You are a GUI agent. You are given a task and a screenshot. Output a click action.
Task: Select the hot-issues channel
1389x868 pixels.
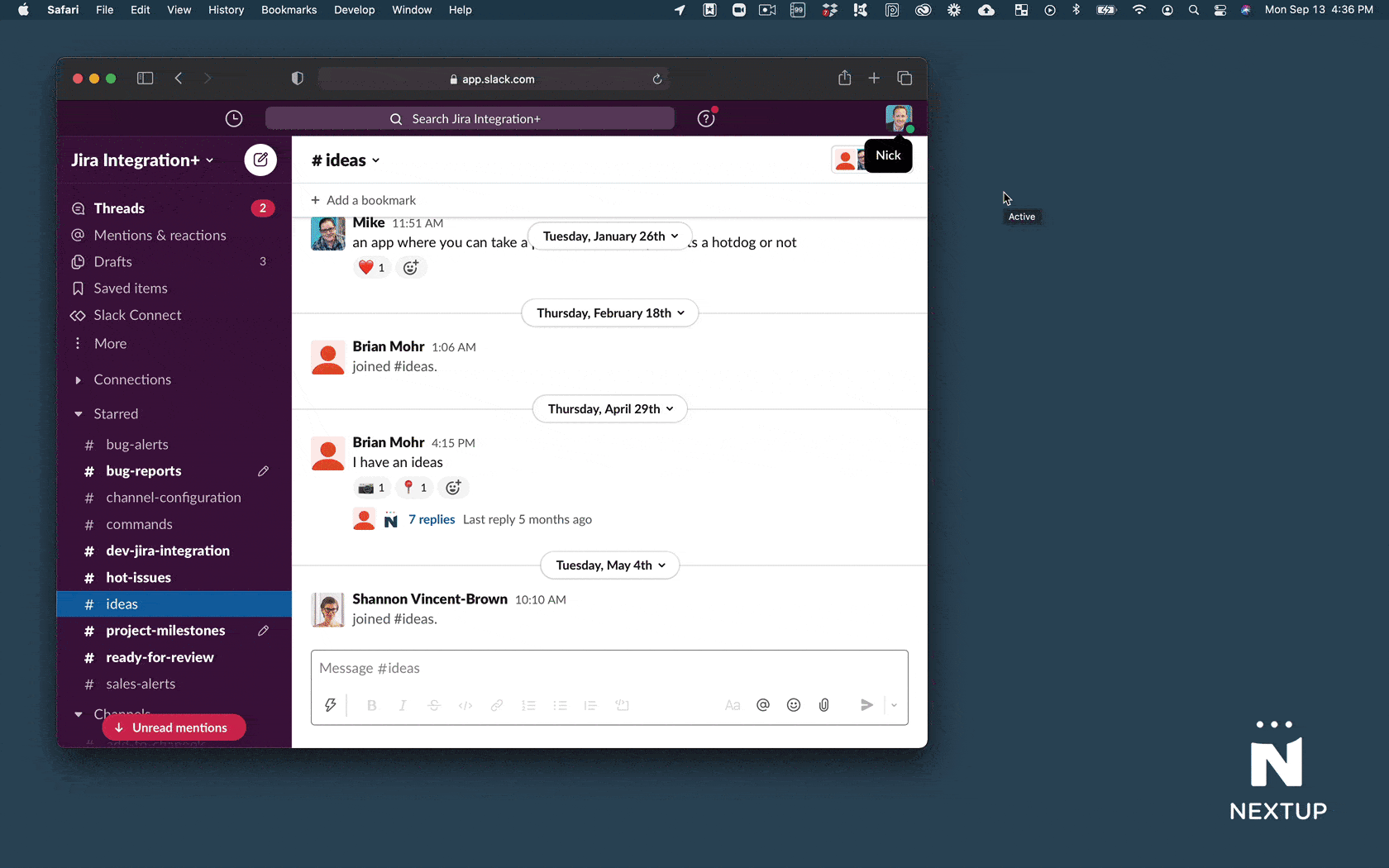[174, 578]
